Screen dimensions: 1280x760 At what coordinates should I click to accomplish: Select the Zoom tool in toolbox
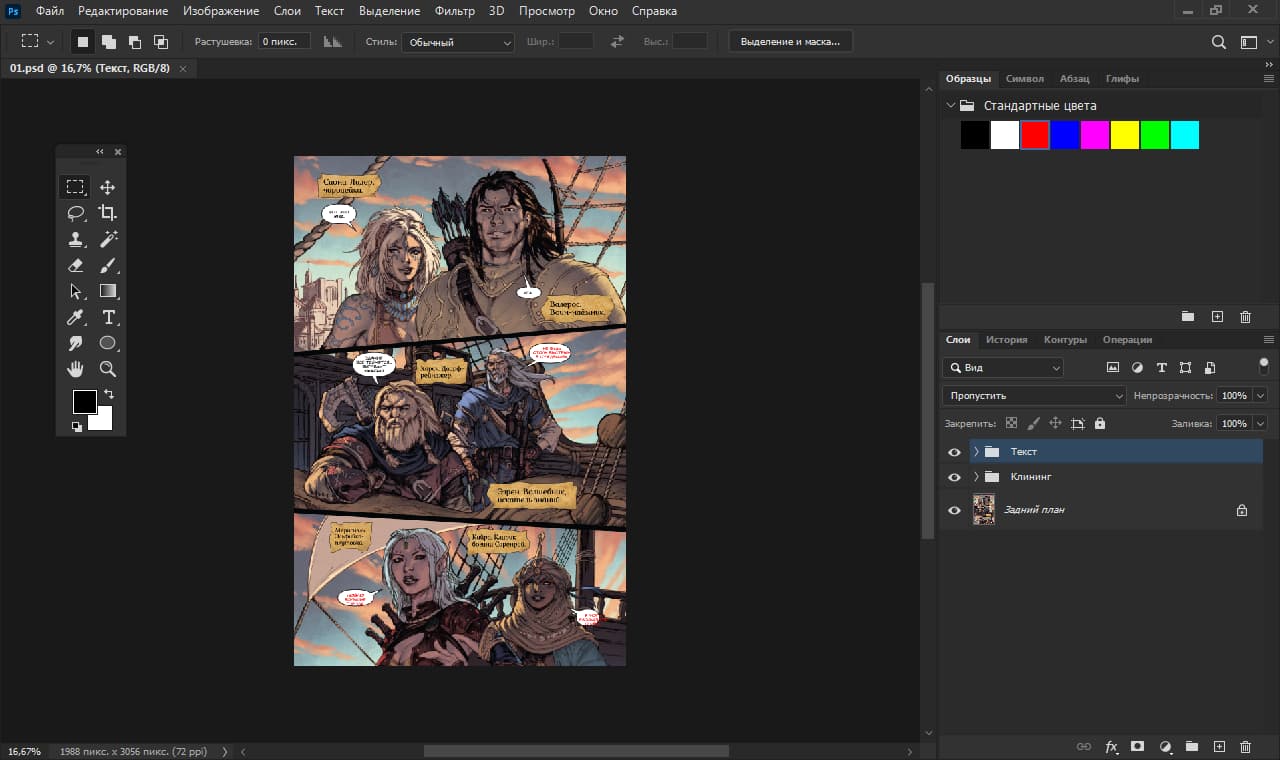[107, 369]
